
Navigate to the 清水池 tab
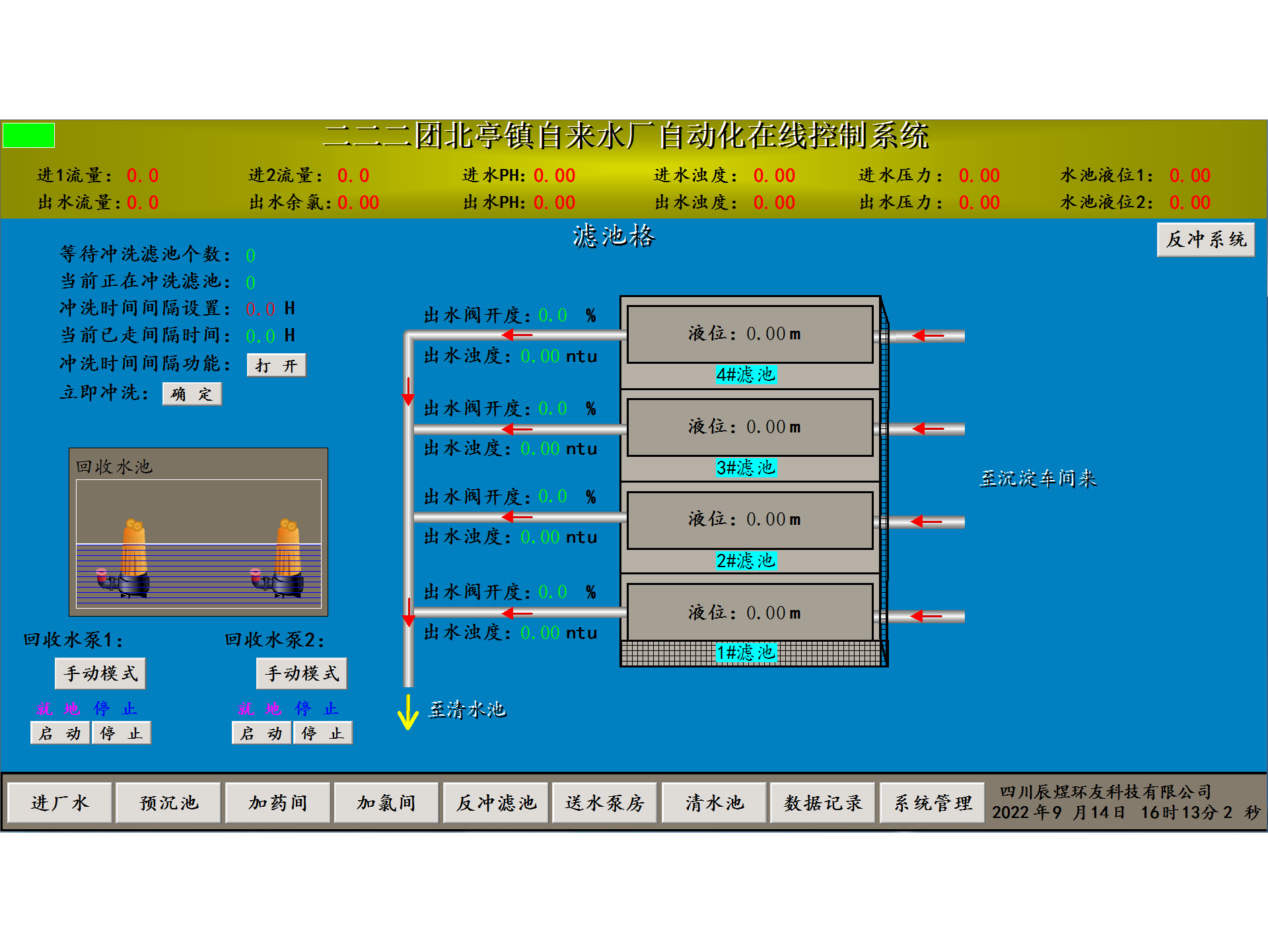point(714,803)
